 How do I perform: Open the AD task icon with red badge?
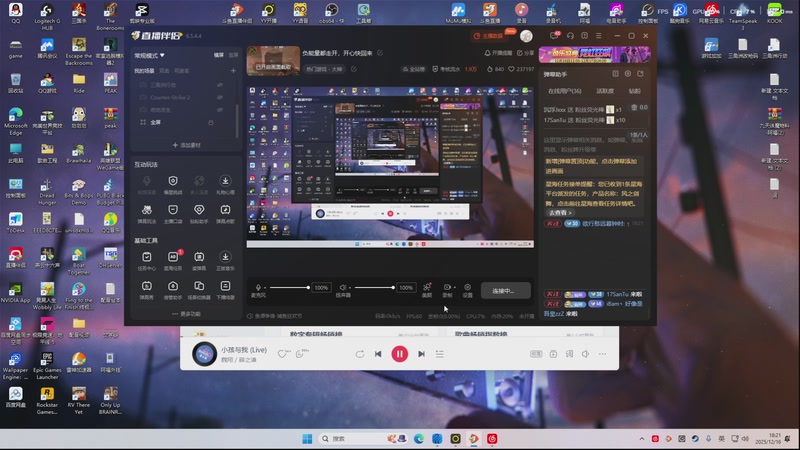coord(173,257)
